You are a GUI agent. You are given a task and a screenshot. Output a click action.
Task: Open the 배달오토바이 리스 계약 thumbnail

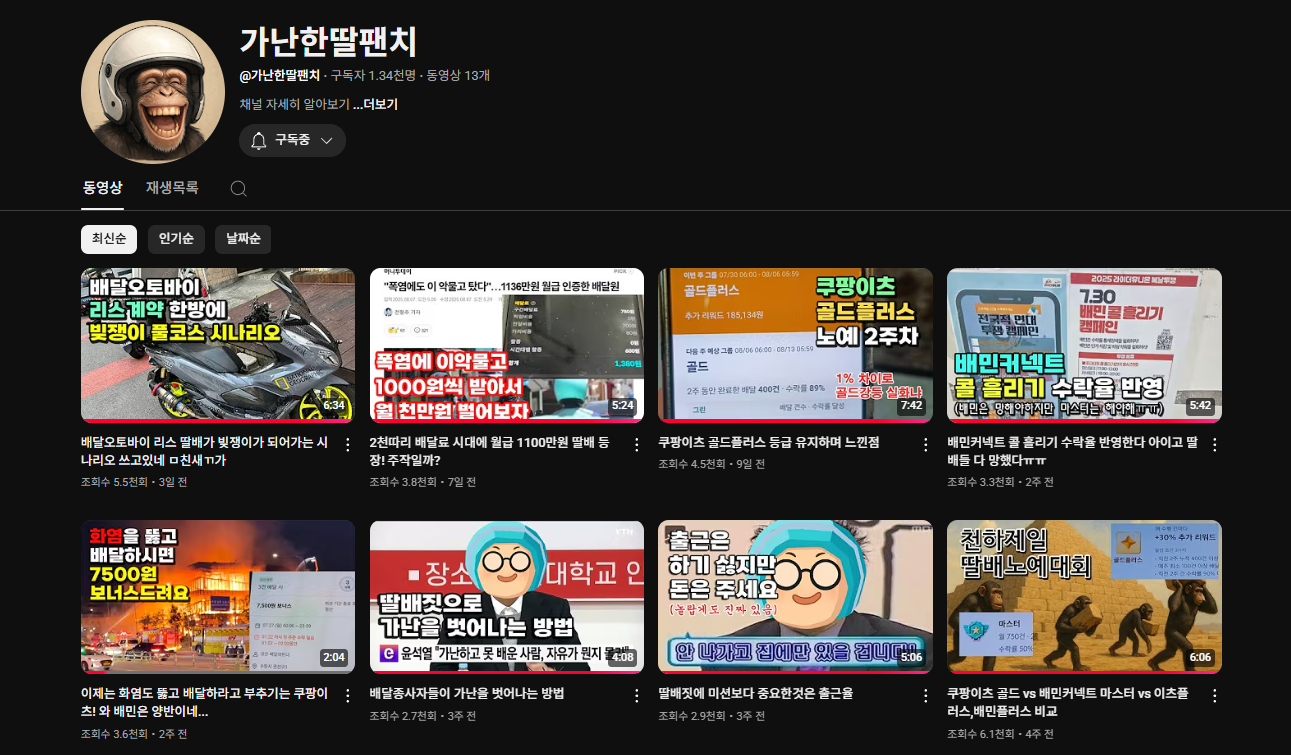point(218,344)
